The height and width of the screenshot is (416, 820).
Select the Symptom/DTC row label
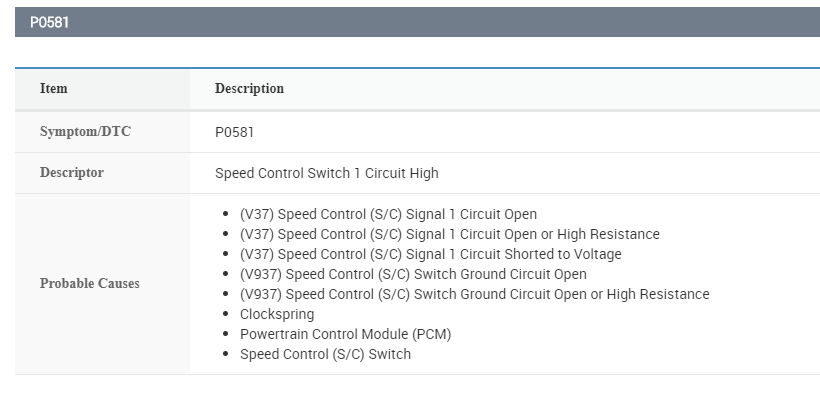85,132
